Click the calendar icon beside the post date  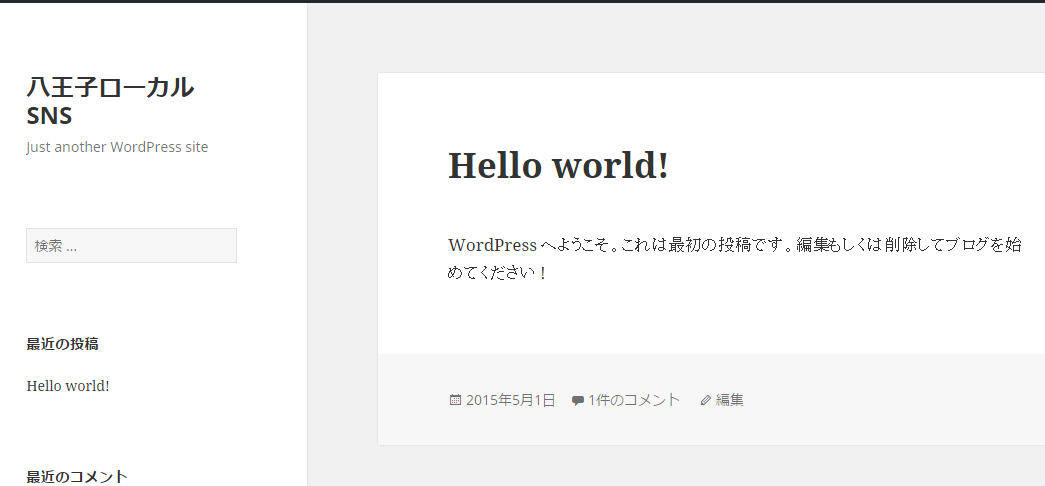(455, 400)
